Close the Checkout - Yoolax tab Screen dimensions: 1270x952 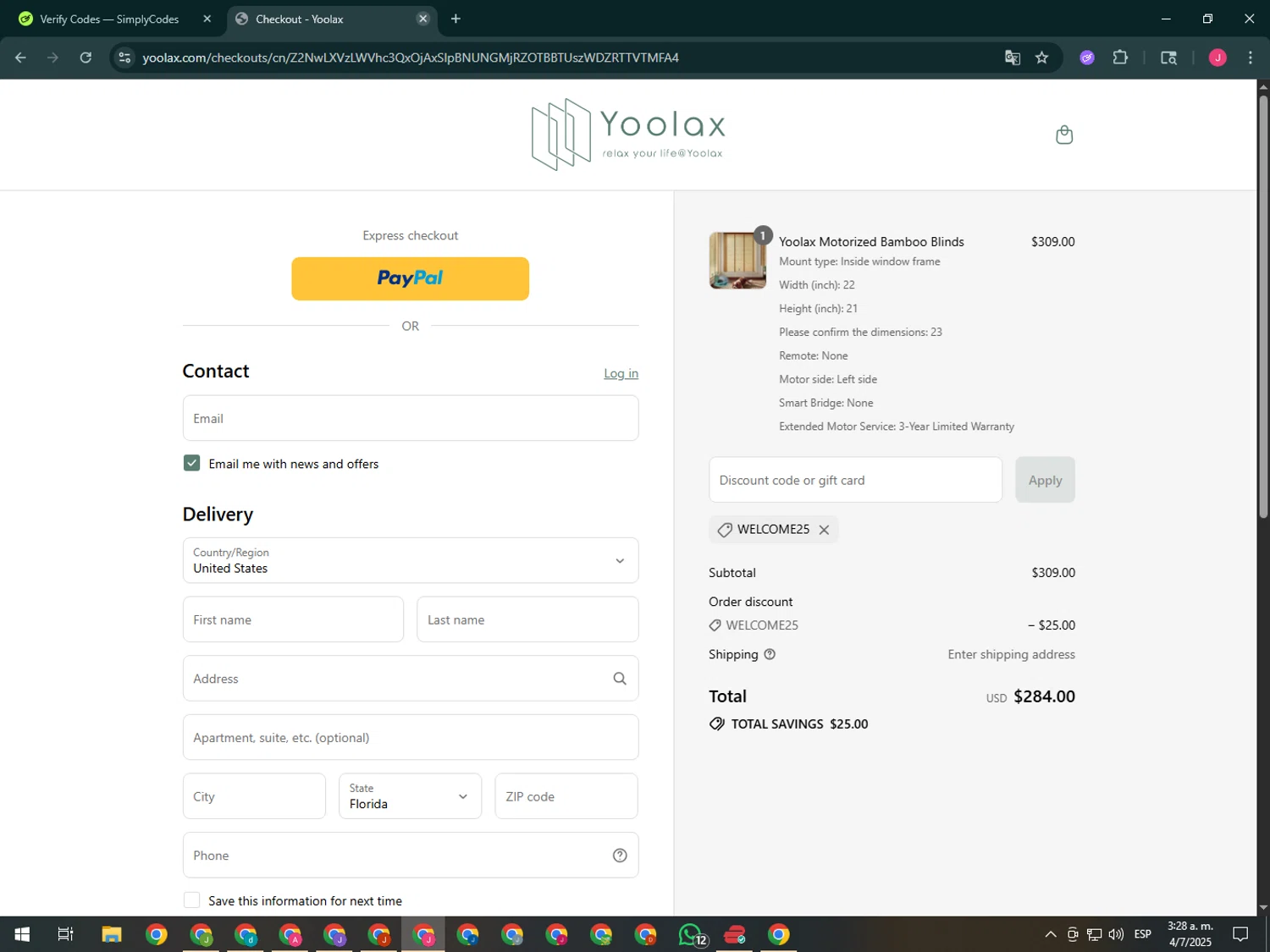[x=423, y=19]
